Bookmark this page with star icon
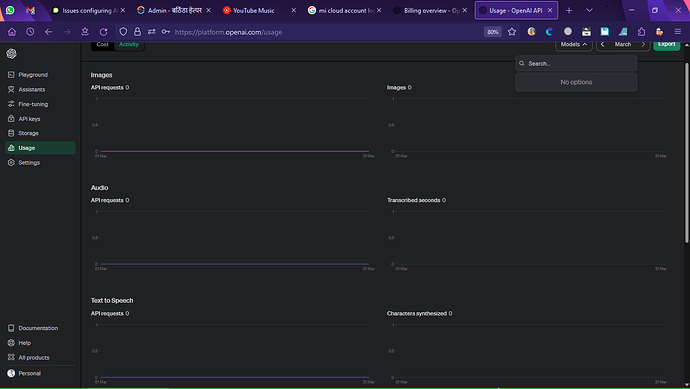This screenshot has height=389, width=690. click(x=512, y=32)
